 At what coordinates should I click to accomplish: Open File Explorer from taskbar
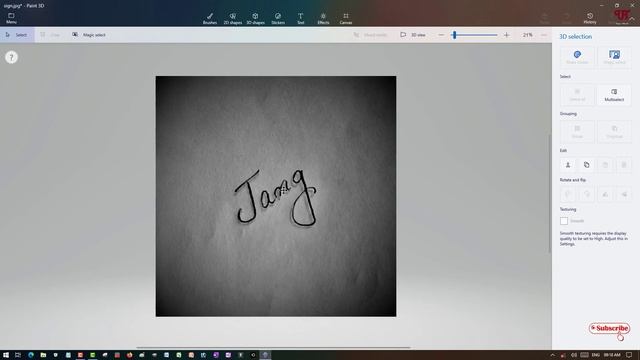[43, 355]
